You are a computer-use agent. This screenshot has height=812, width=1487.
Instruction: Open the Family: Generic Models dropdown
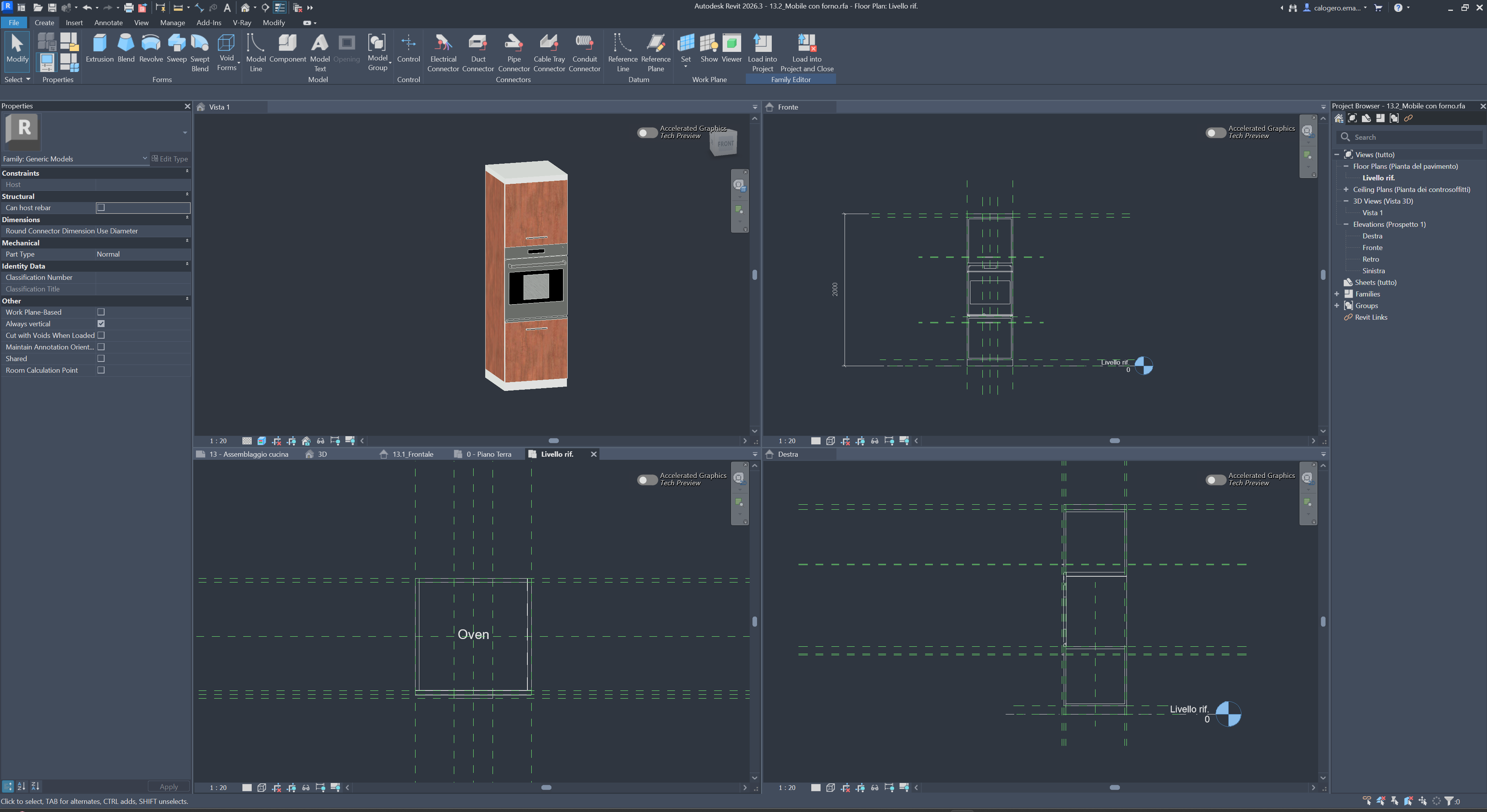coord(144,158)
